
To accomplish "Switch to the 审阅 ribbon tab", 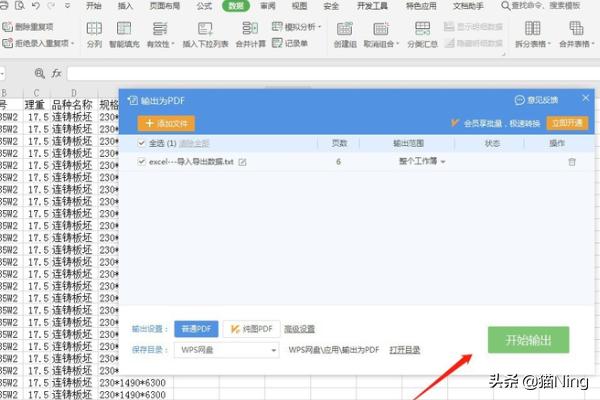I will 267,6.
